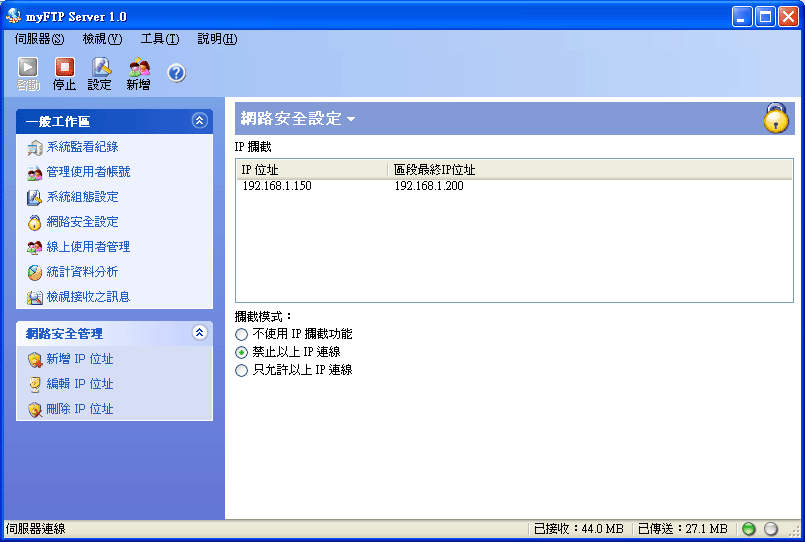Image resolution: width=805 pixels, height=542 pixels.
Task: Click the 一般工作區 panel header title
Action: (x=58, y=122)
